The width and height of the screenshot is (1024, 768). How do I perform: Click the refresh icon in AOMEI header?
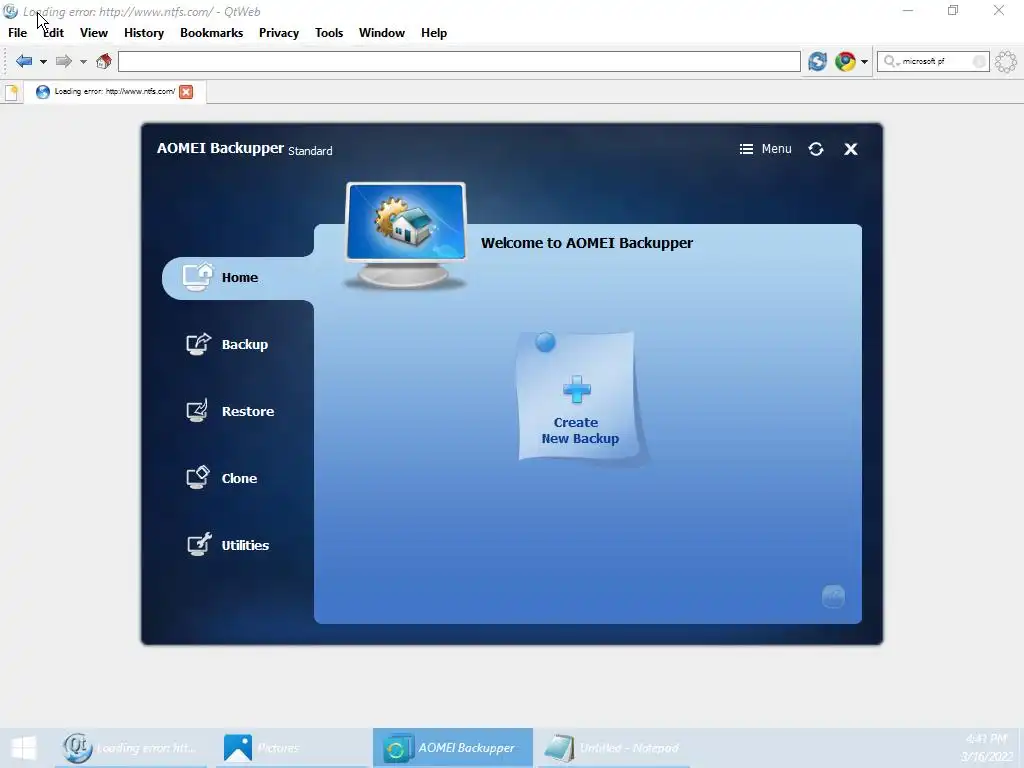click(x=816, y=149)
